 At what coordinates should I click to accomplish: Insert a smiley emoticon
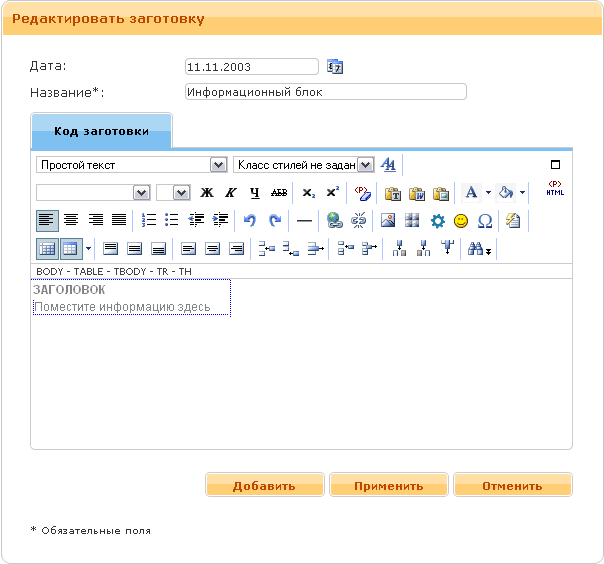pos(461,220)
